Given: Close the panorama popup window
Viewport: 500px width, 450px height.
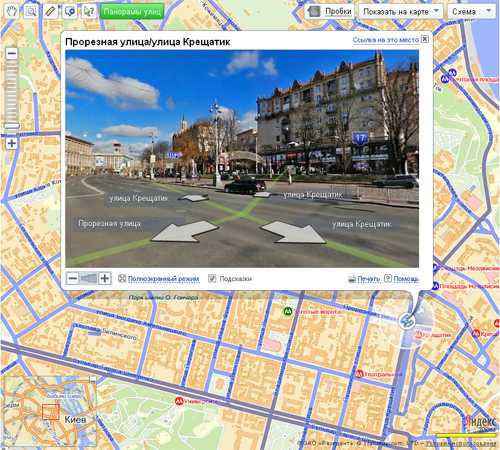Looking at the screenshot, I should point(425,39).
